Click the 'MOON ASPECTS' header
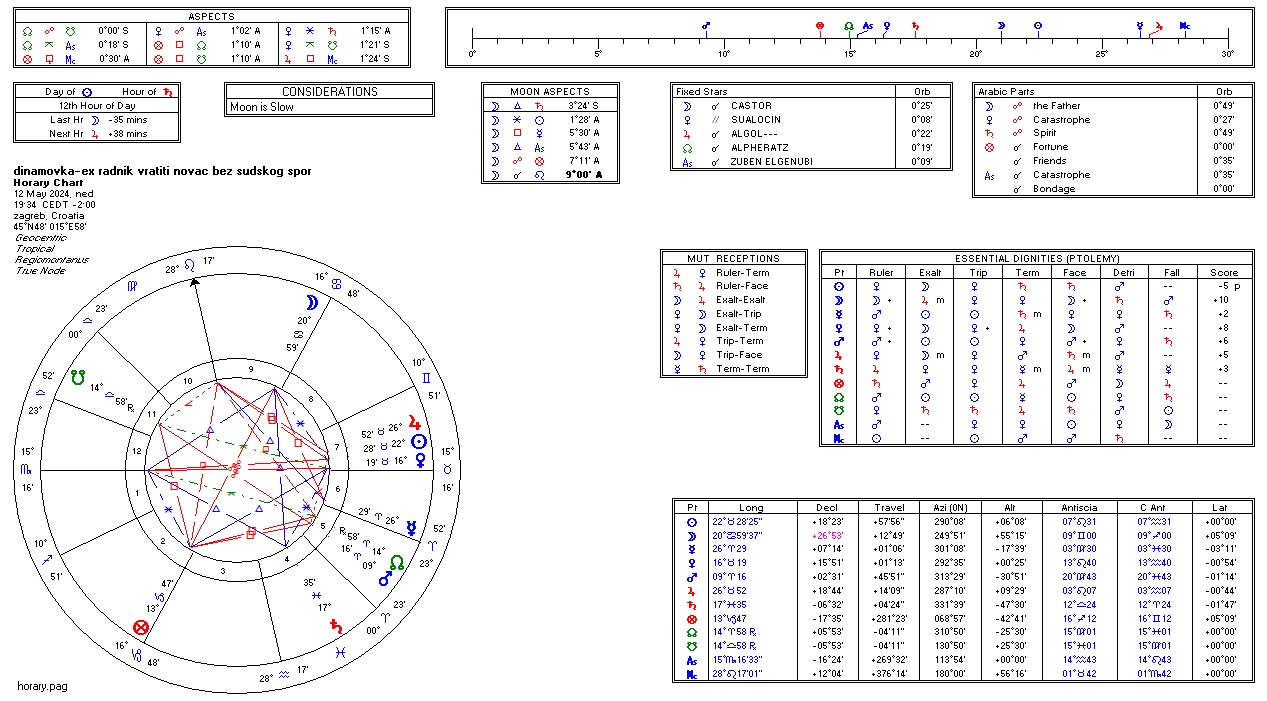1267x701 pixels. pyautogui.click(x=550, y=92)
